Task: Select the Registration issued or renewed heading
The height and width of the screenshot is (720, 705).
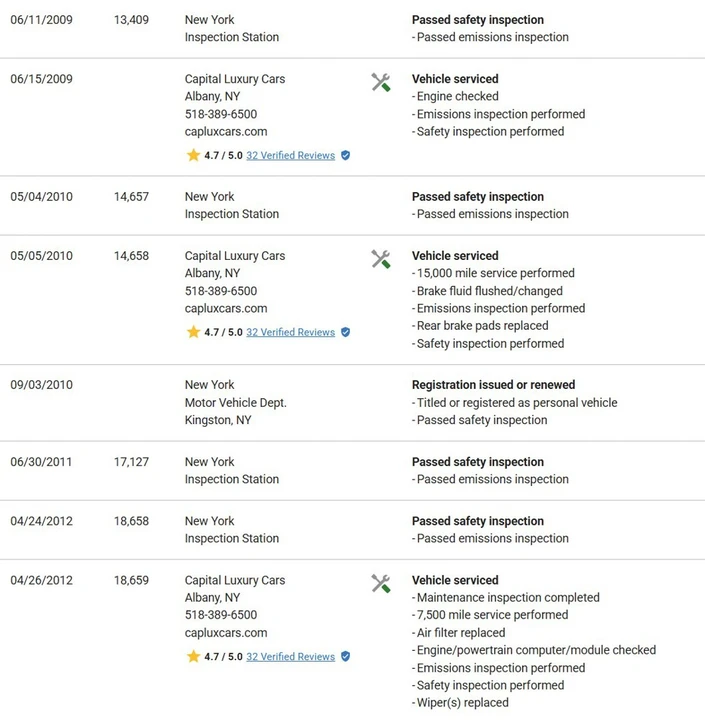Action: pos(493,385)
